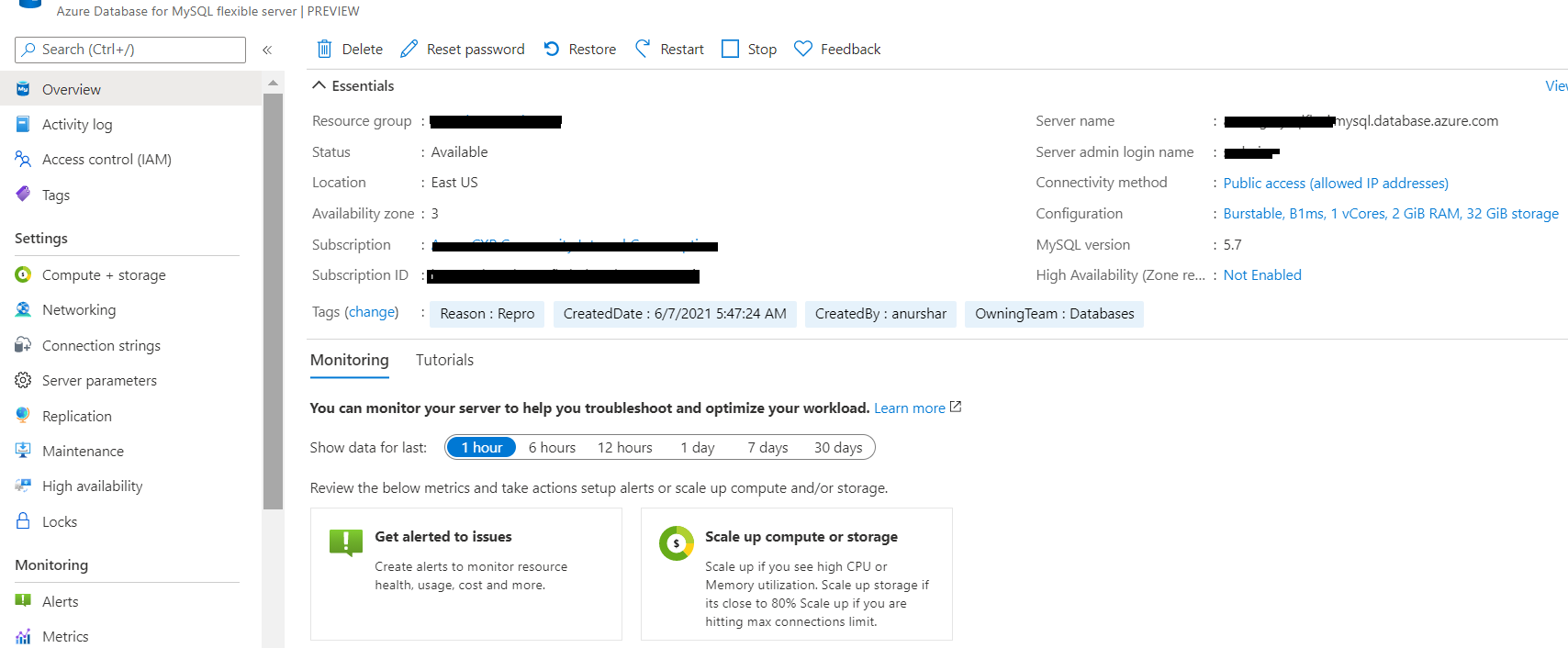This screenshot has width=1568, height=648.
Task: Click the Replication globe icon
Action: pyautogui.click(x=23, y=415)
